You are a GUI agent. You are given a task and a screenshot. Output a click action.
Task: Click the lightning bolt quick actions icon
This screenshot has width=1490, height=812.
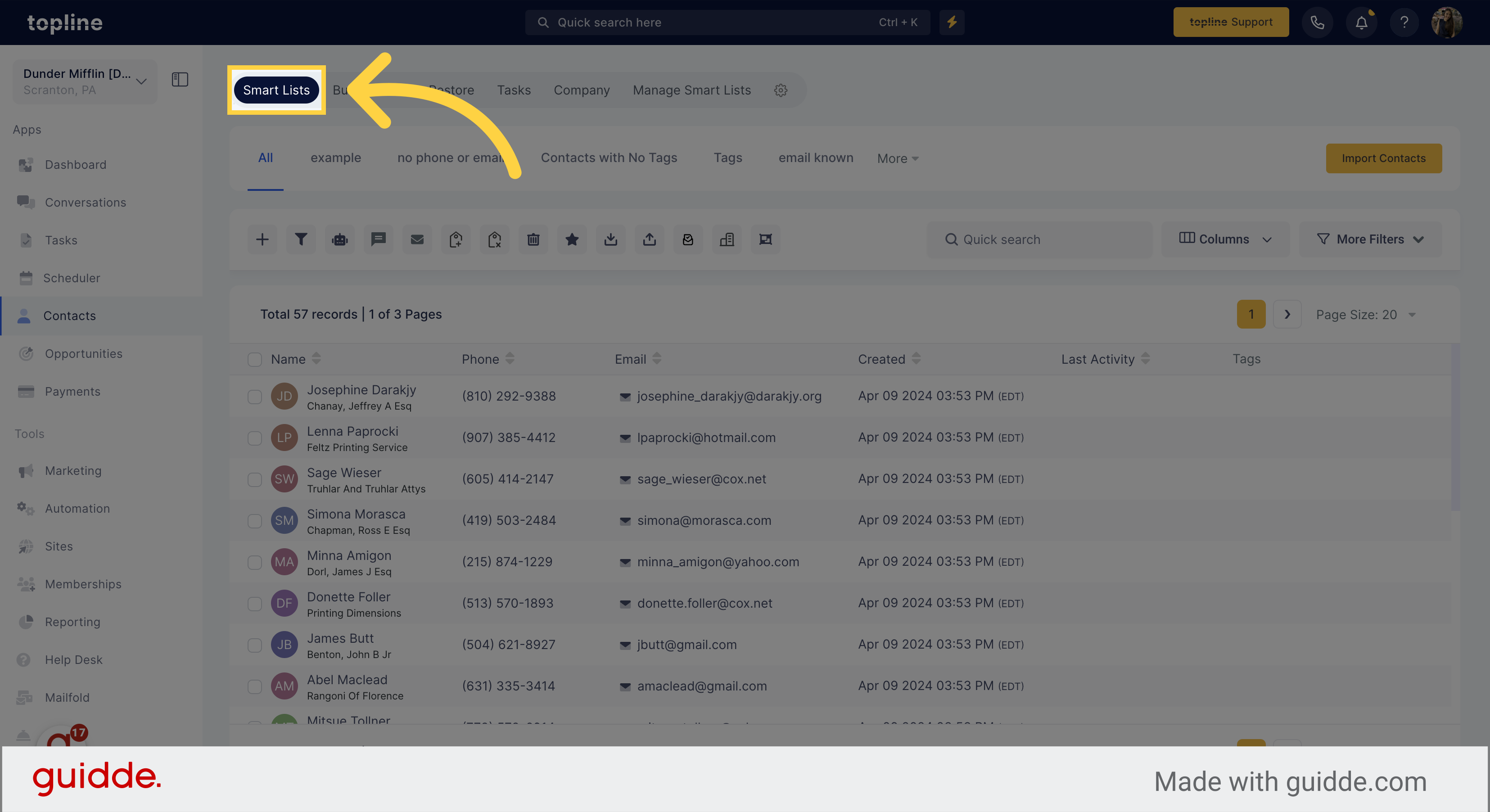952,22
